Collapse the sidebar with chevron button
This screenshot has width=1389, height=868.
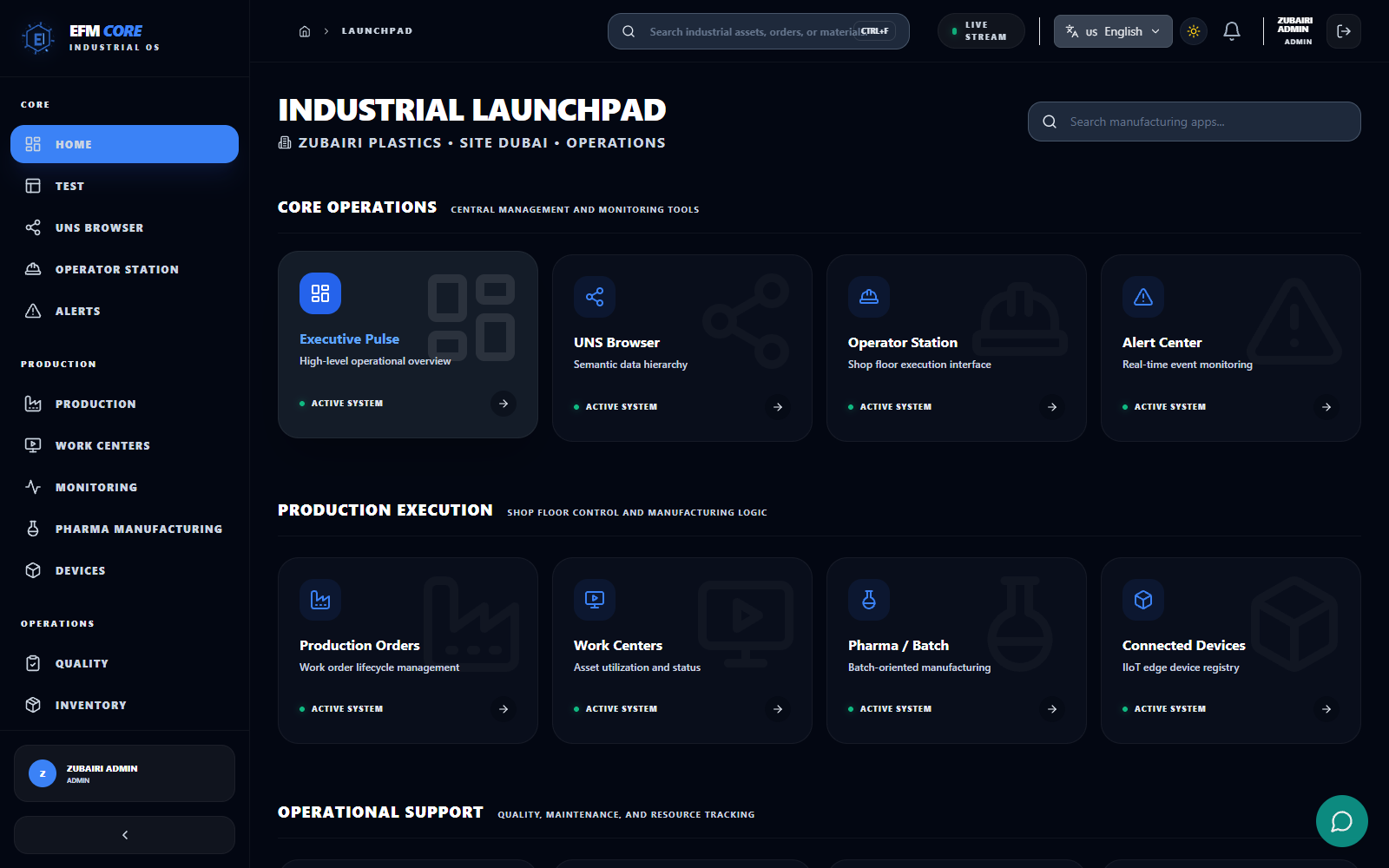pos(125,835)
